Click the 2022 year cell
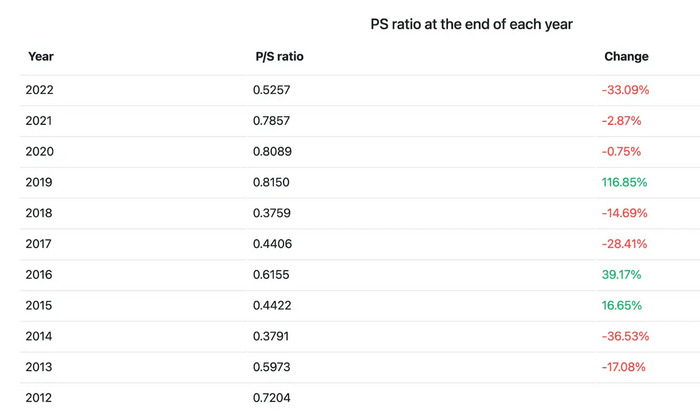 pyautogui.click(x=39, y=90)
